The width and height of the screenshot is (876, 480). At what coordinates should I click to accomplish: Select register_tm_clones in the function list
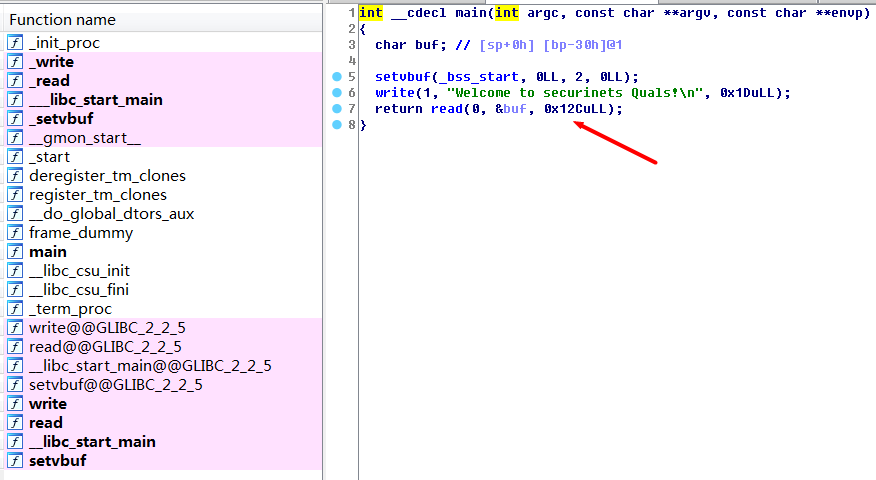coord(98,195)
